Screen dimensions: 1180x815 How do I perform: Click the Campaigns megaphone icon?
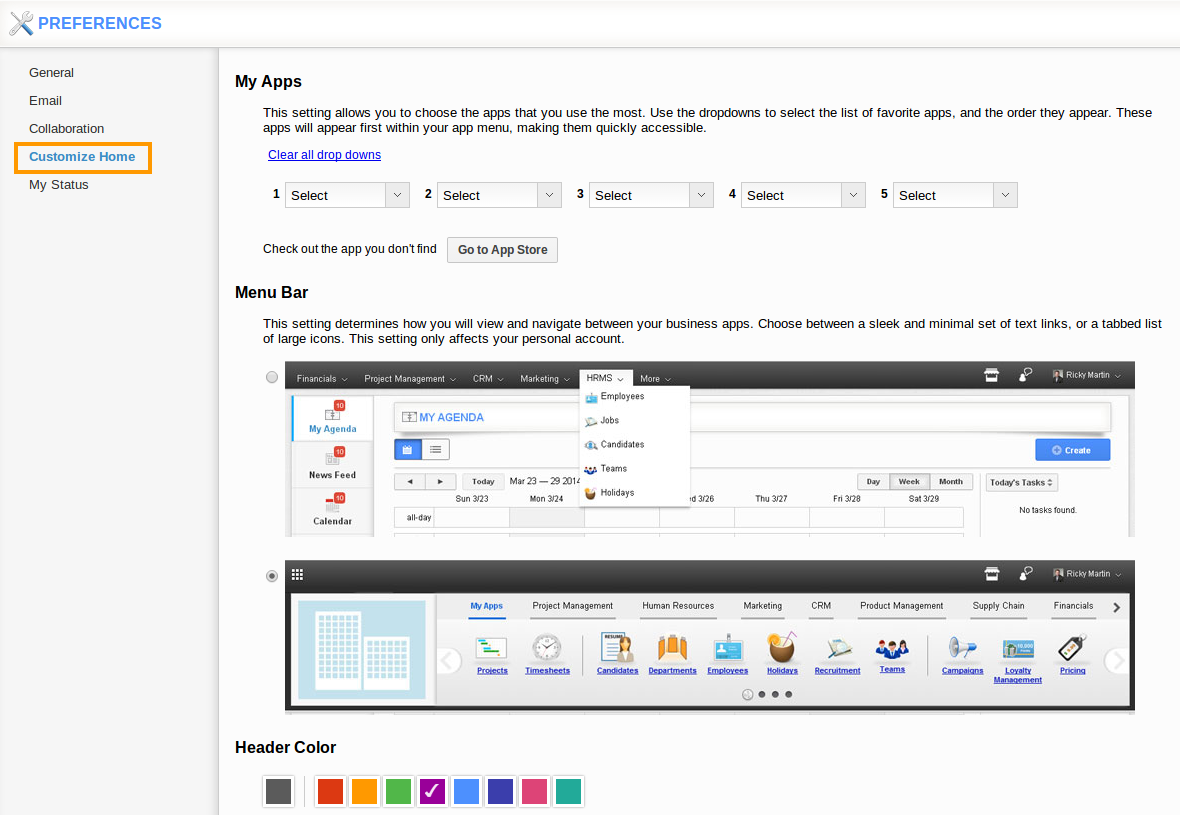[x=962, y=648]
